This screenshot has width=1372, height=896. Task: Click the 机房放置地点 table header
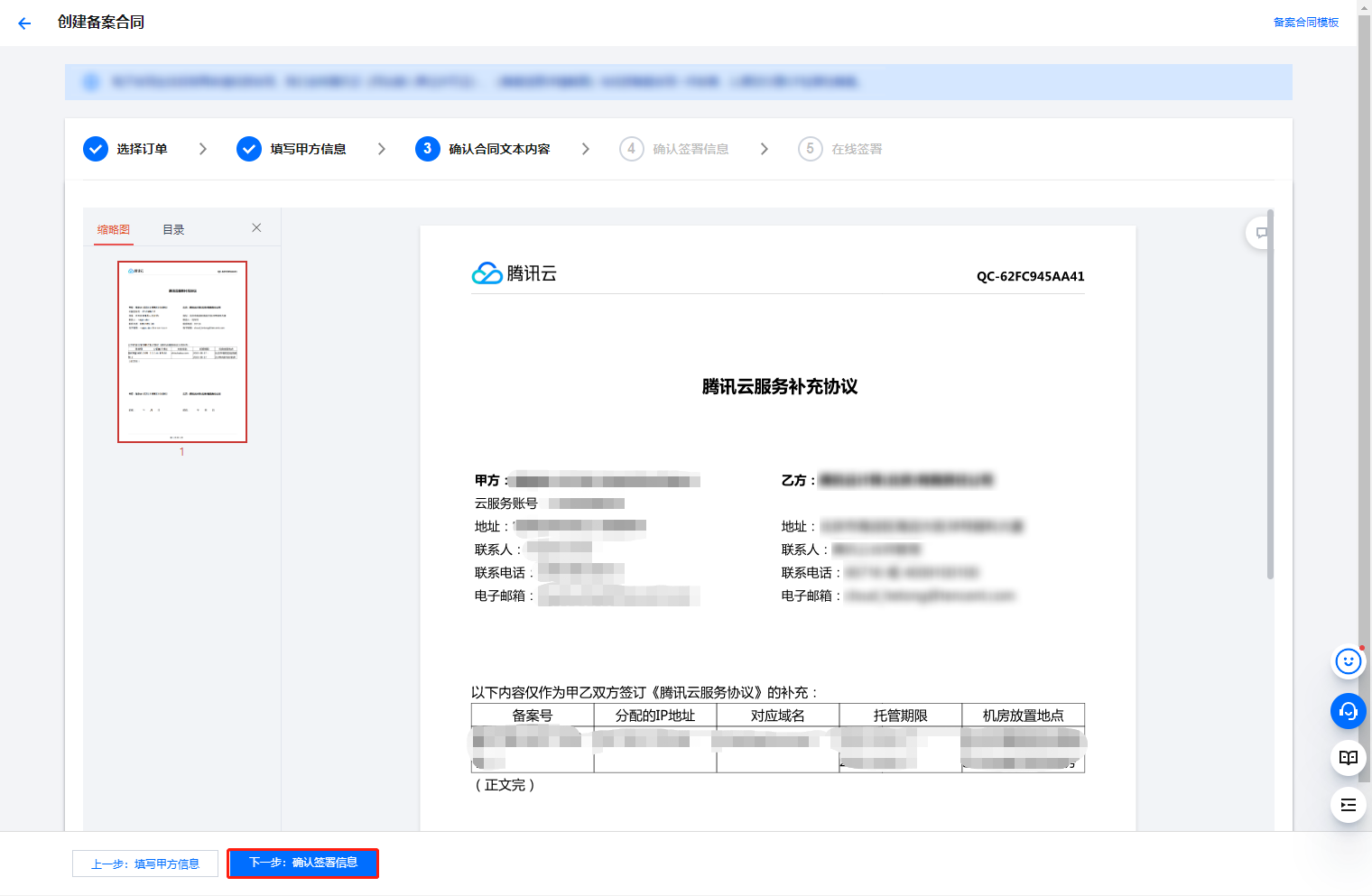click(1024, 716)
